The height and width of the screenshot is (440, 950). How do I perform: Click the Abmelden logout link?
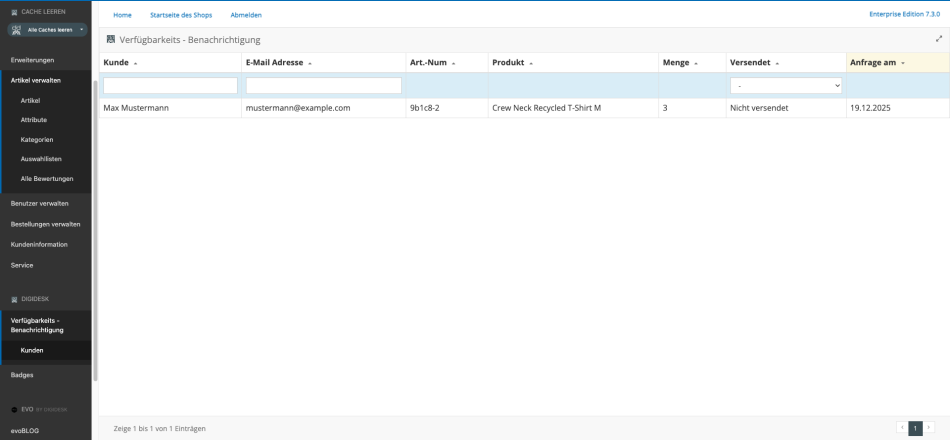coord(246,15)
